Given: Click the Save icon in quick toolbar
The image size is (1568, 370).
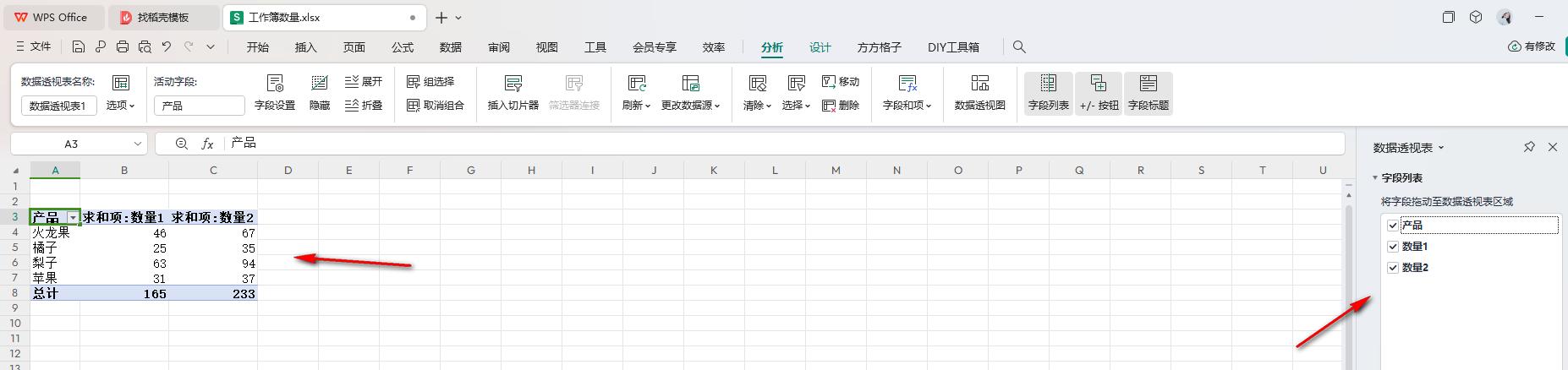Looking at the screenshot, I should tap(79, 46).
